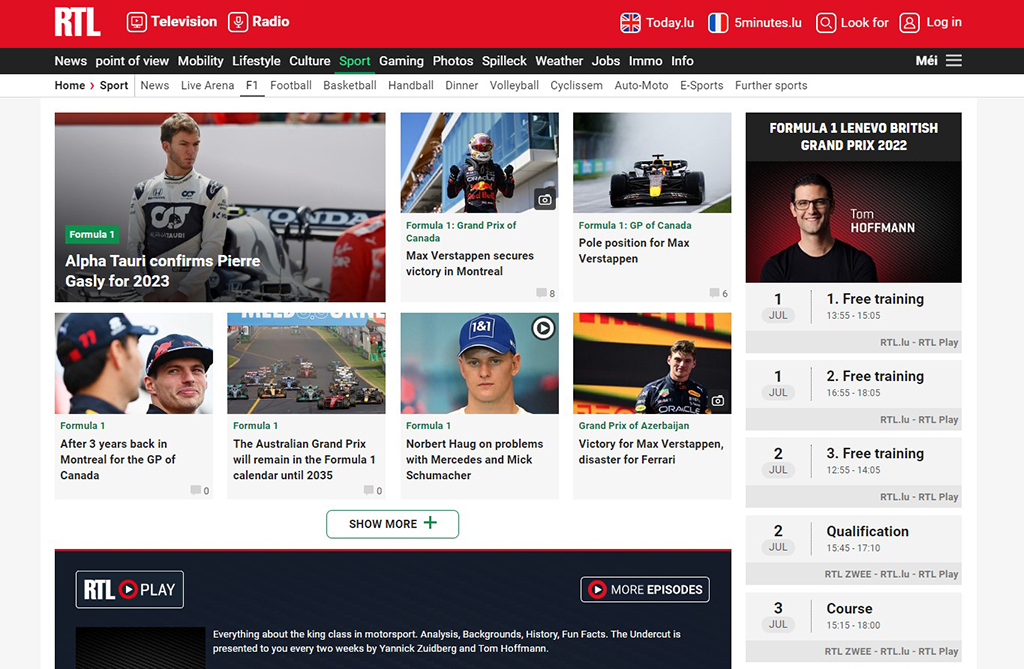Screen dimensions: 1024x669
Task: Open the Mobility menu item
Action: [x=200, y=61]
